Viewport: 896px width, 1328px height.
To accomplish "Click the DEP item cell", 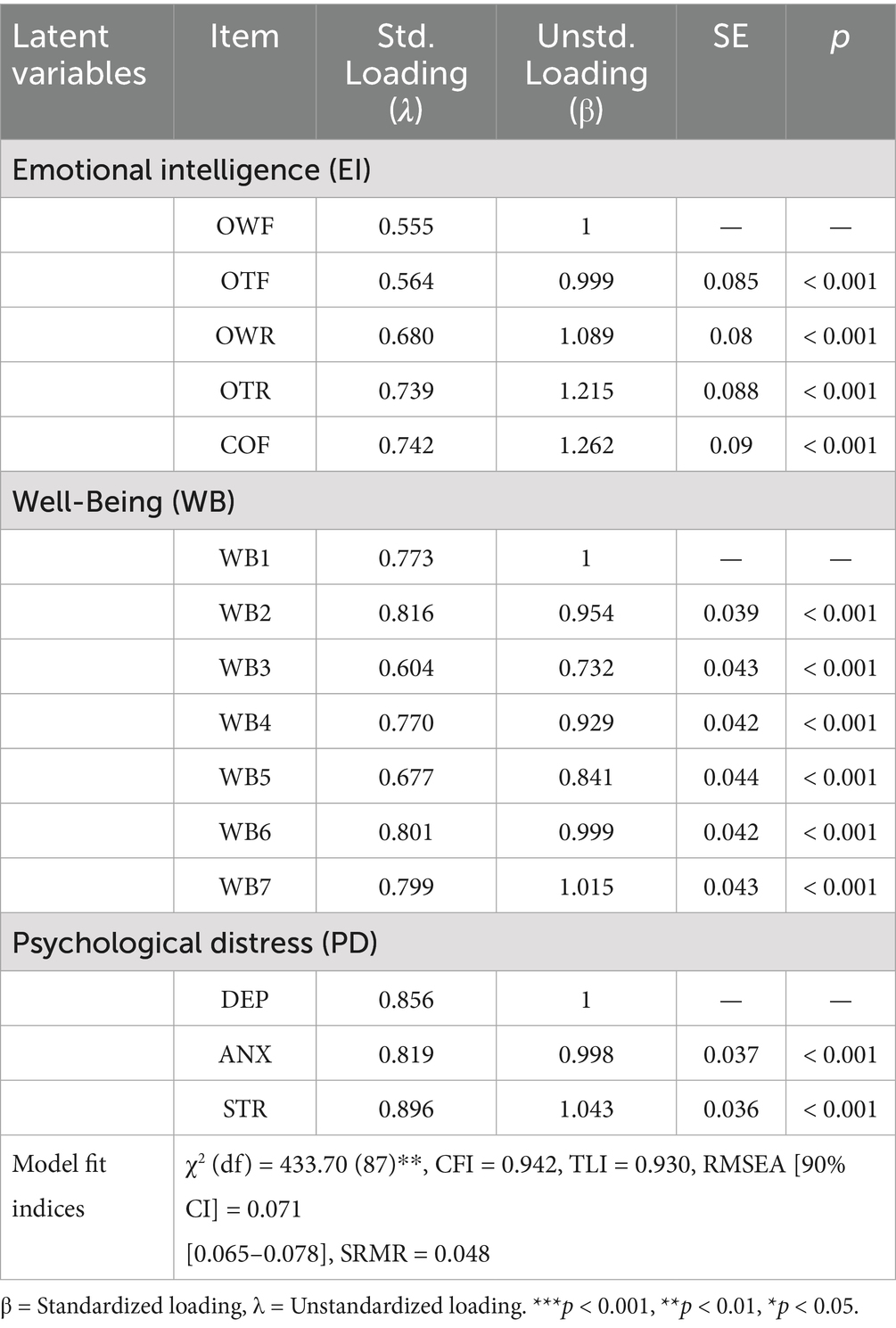I will 244,999.
